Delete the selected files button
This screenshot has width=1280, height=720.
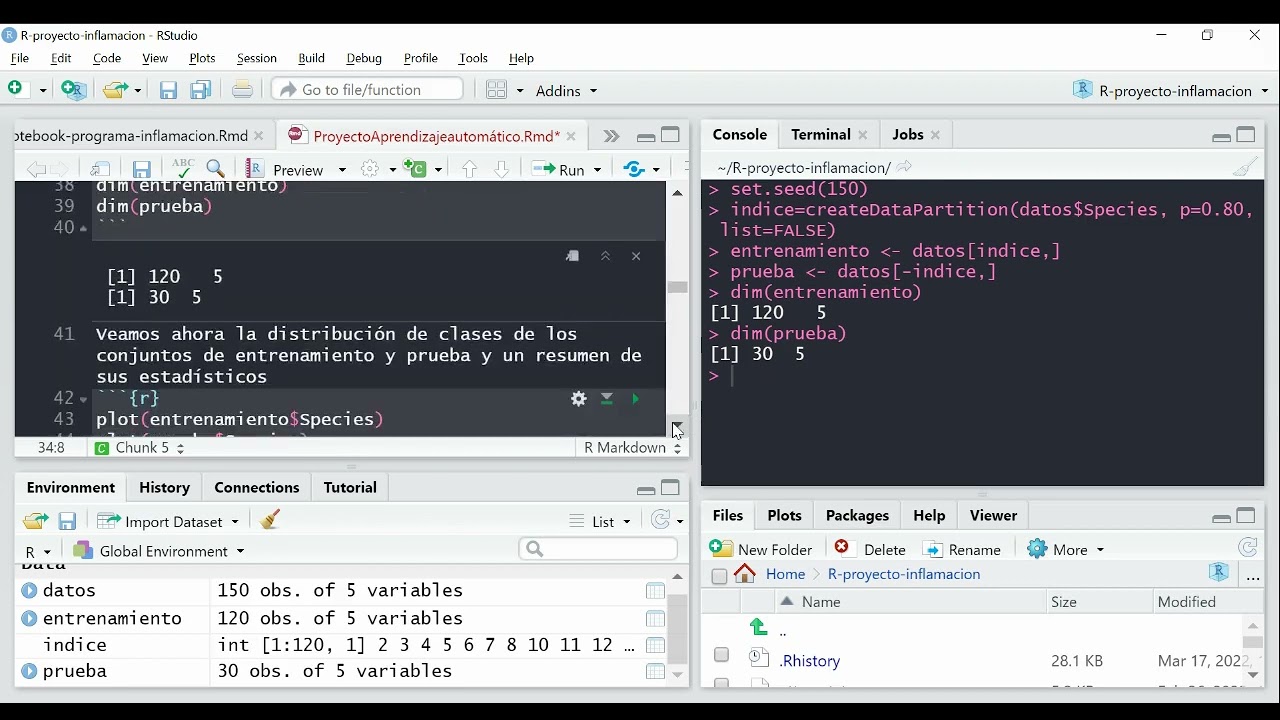pyautogui.click(x=870, y=549)
